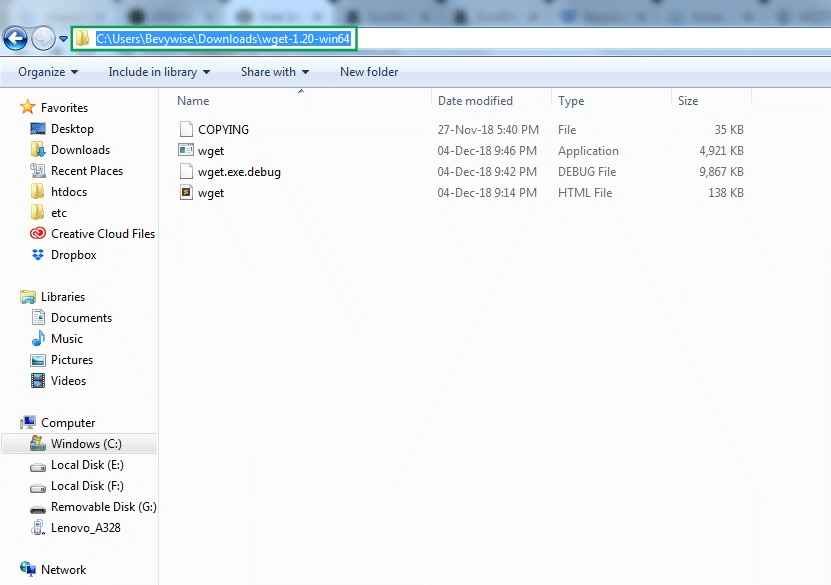
Task: Open the Lenovo_A328 device icon
Action: click(38, 527)
